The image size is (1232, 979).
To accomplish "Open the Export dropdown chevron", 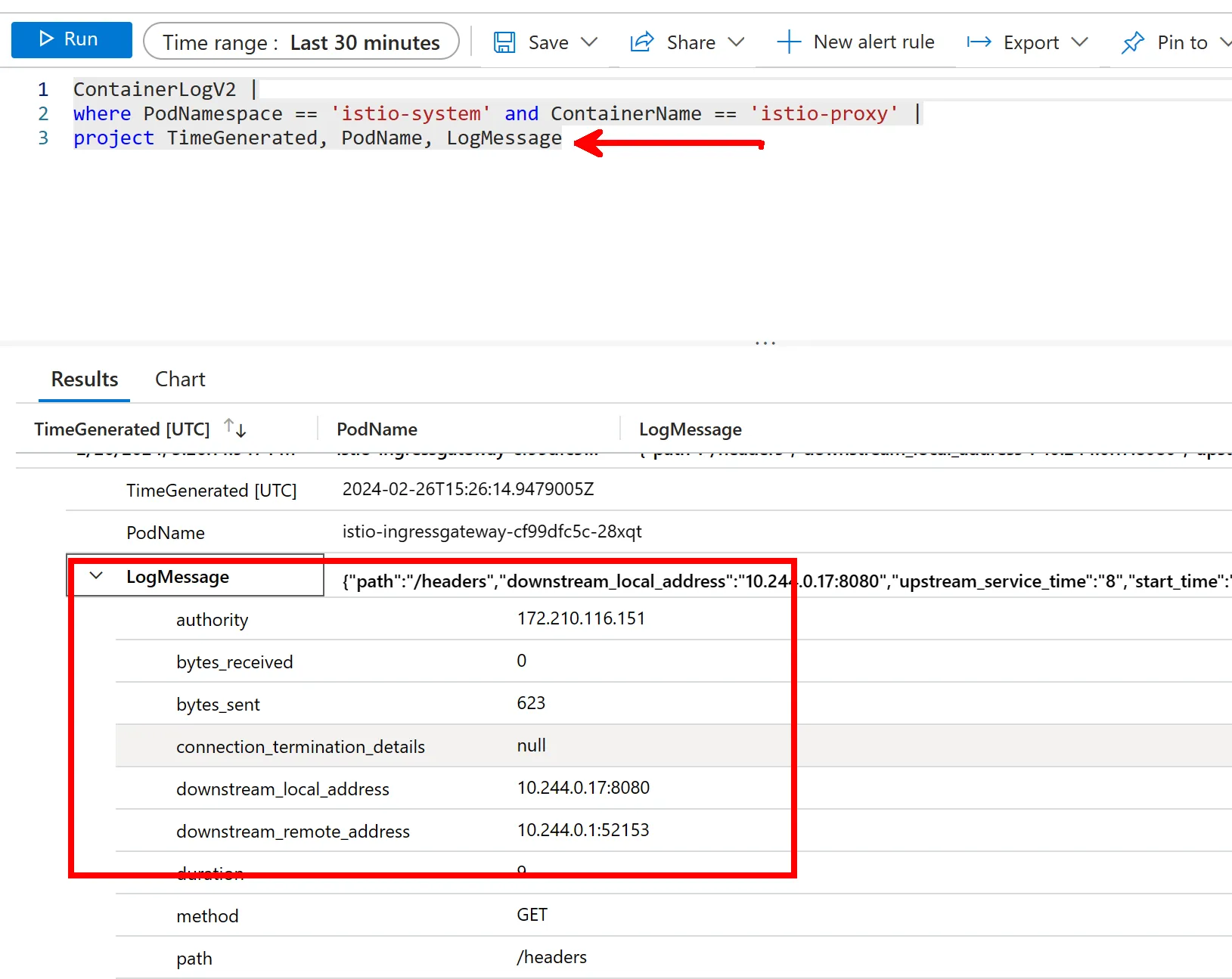I will point(1079,42).
